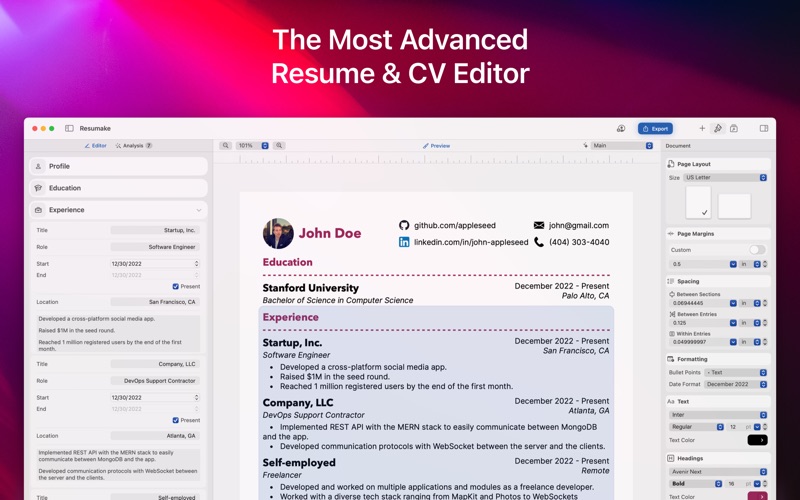Click the Role field with Software Engineer
Viewport: 800px width, 500px height.
155,247
